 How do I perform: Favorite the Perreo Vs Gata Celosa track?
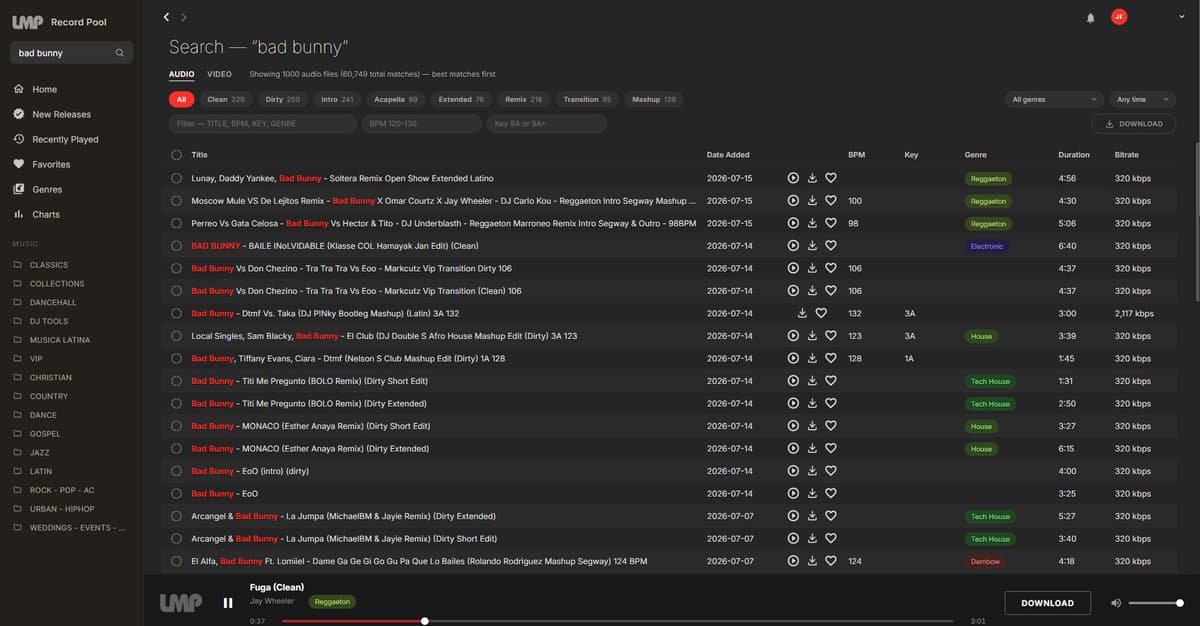click(831, 223)
